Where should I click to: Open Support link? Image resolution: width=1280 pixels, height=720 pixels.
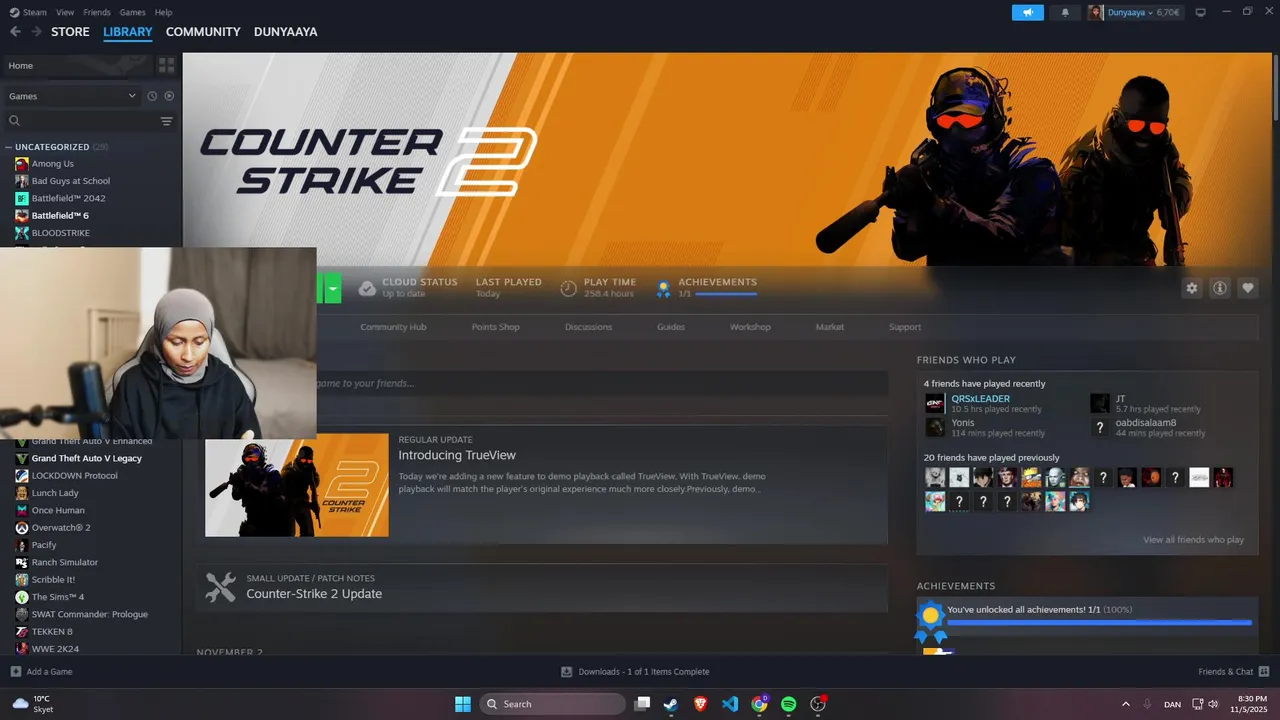[x=905, y=327]
